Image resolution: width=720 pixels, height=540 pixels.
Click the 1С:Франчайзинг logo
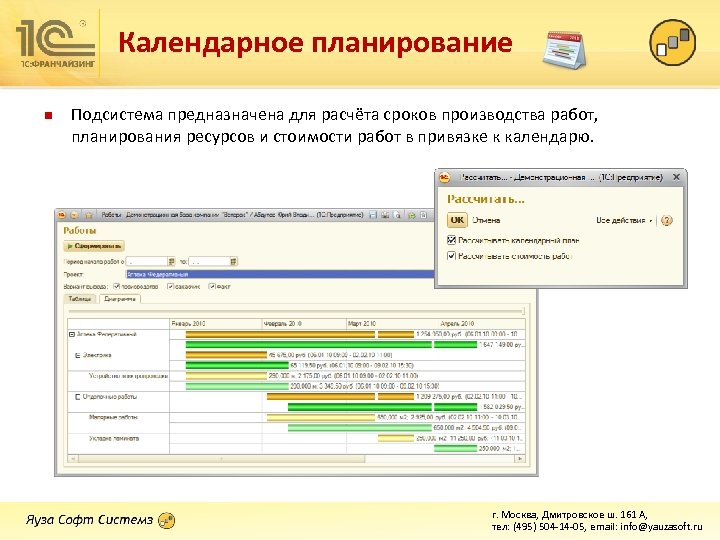pos(56,44)
